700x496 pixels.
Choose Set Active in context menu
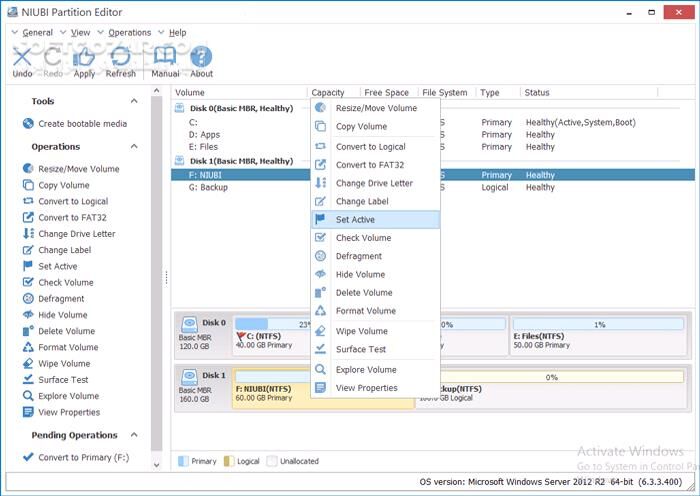coord(375,220)
